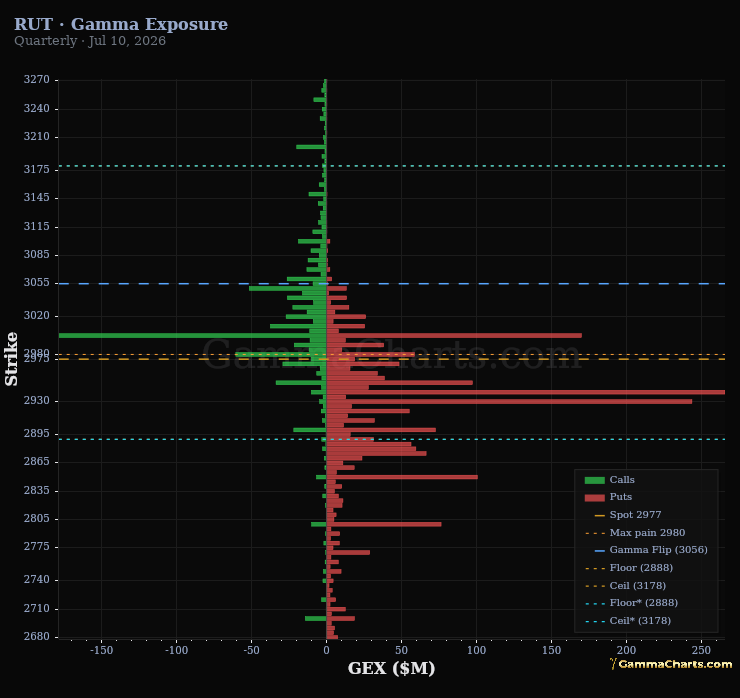740x698 pixels.
Task: Toggle the Ceil* (3178) legend entry
Action: point(628,621)
